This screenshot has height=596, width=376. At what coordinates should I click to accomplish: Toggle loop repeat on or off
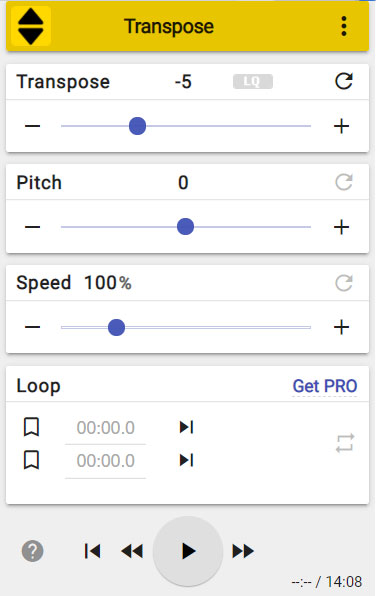[x=345, y=443]
